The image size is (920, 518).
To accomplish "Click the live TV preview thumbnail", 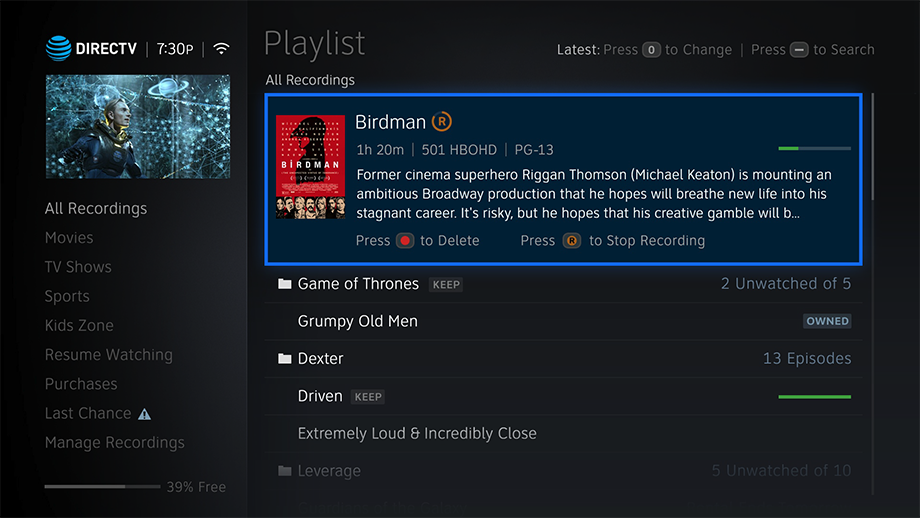I will 137,126.
